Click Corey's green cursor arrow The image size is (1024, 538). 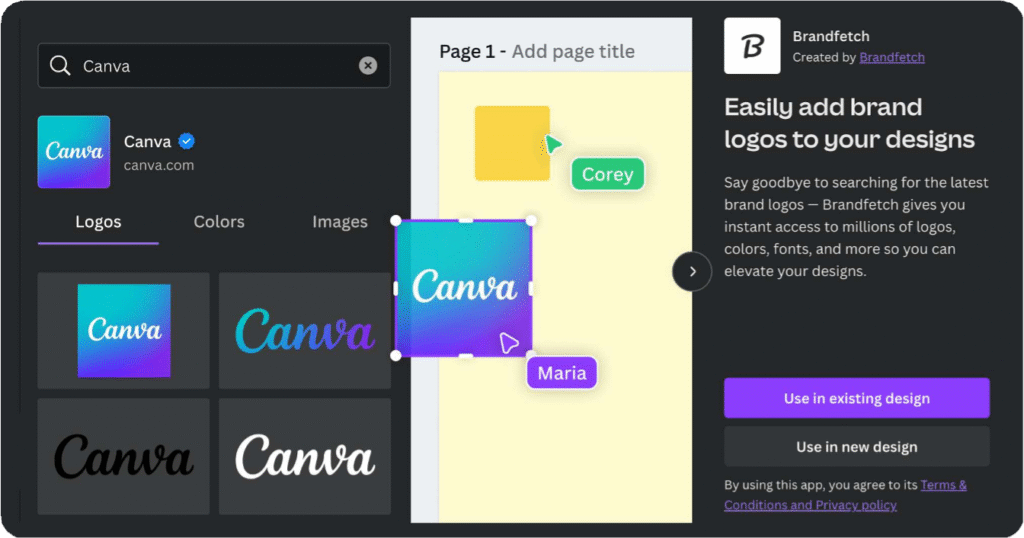coord(553,144)
